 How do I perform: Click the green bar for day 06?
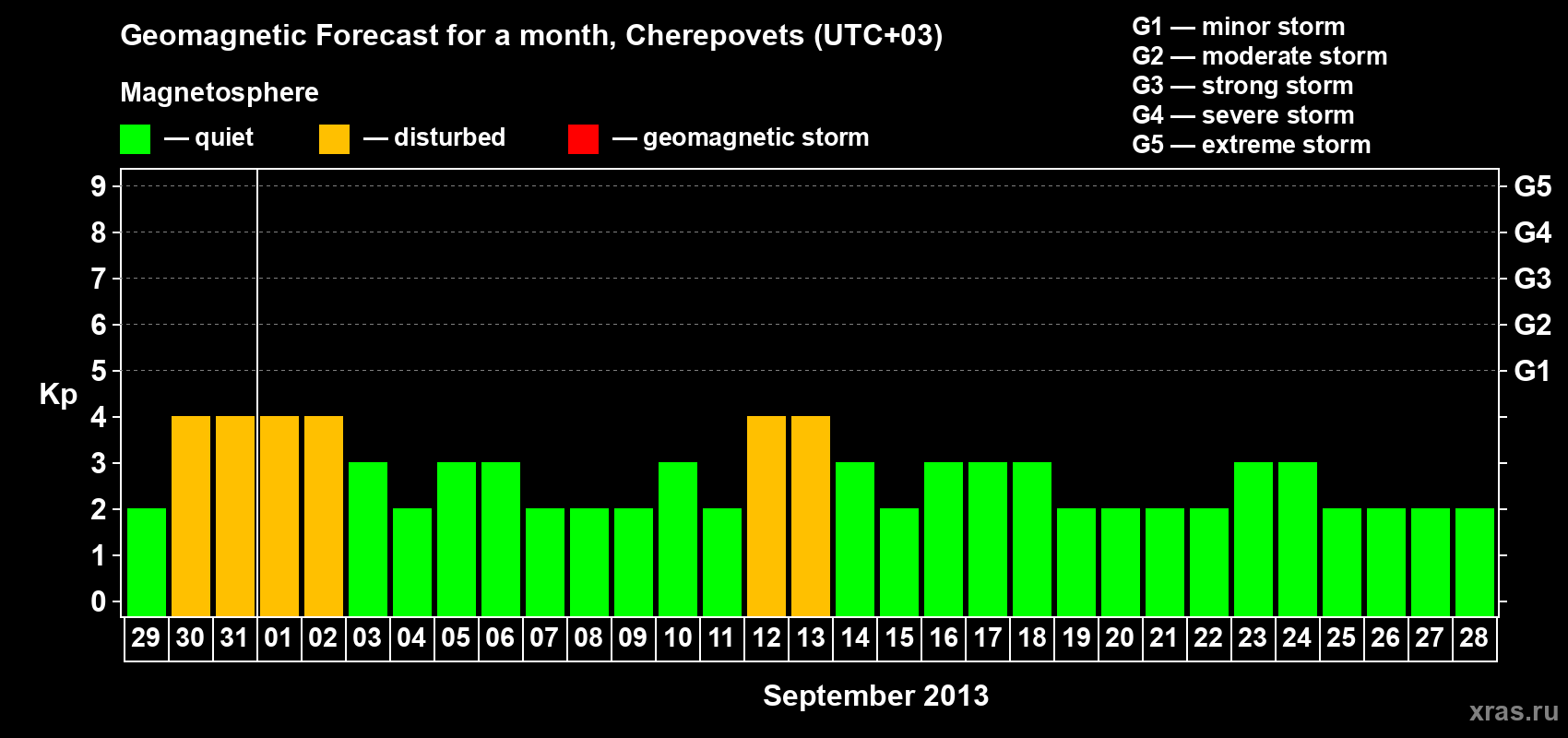point(501,539)
